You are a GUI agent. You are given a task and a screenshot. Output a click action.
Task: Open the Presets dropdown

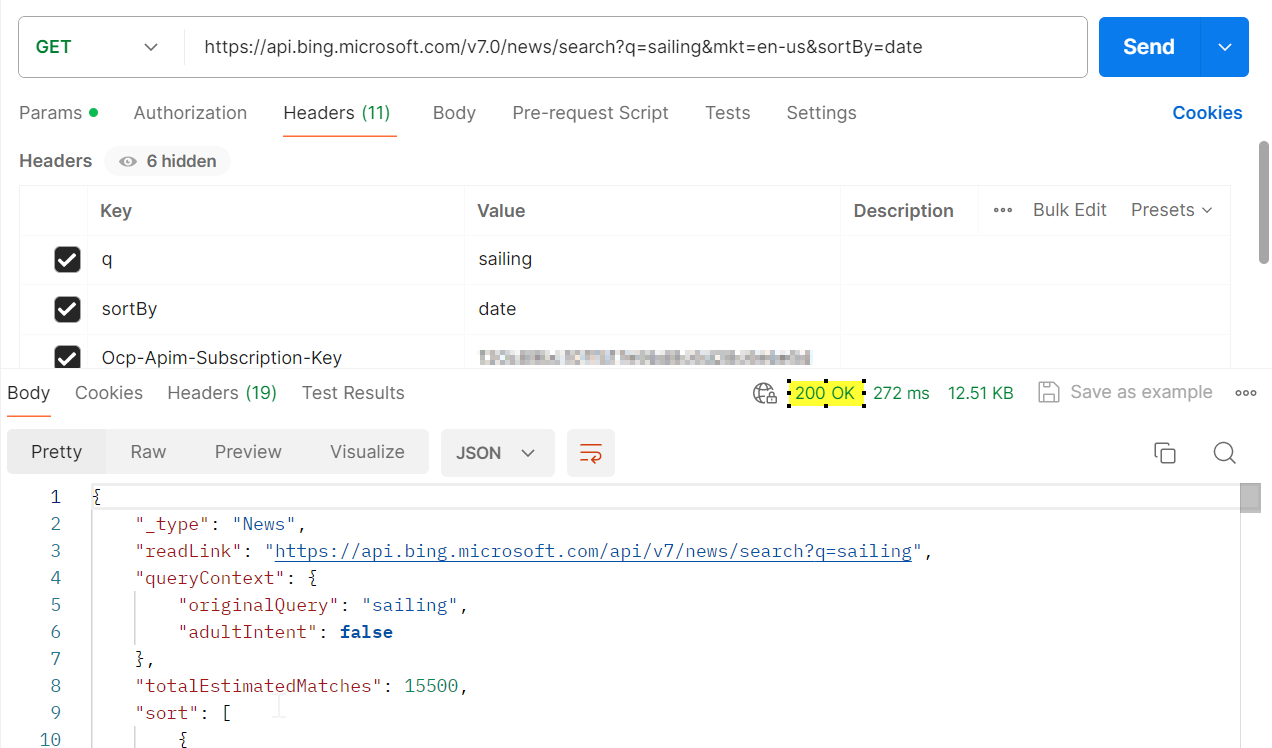[1171, 210]
